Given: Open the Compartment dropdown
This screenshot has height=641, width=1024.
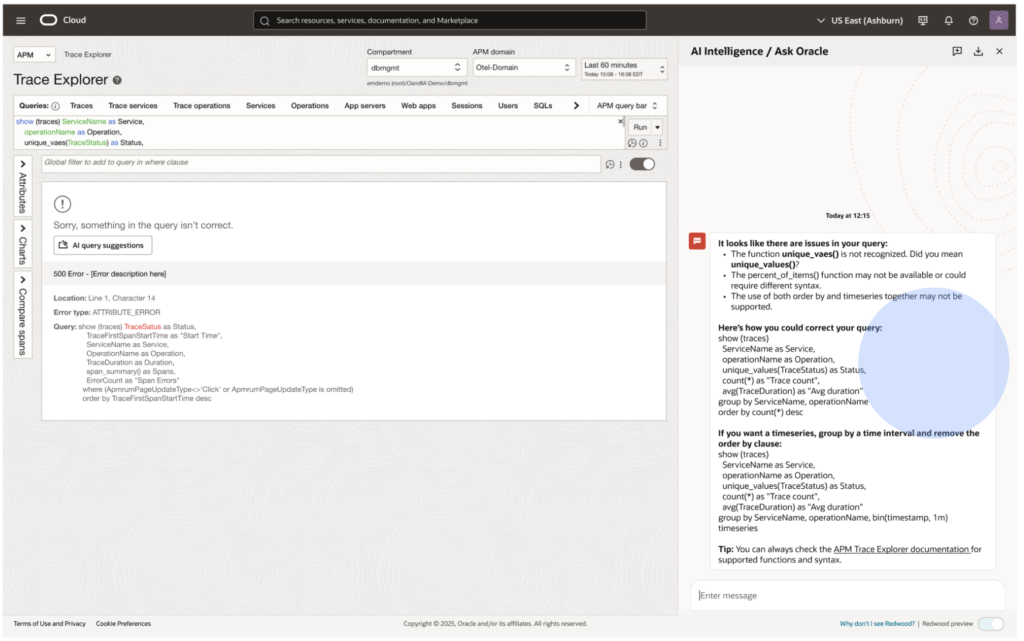Looking at the screenshot, I should point(411,68).
